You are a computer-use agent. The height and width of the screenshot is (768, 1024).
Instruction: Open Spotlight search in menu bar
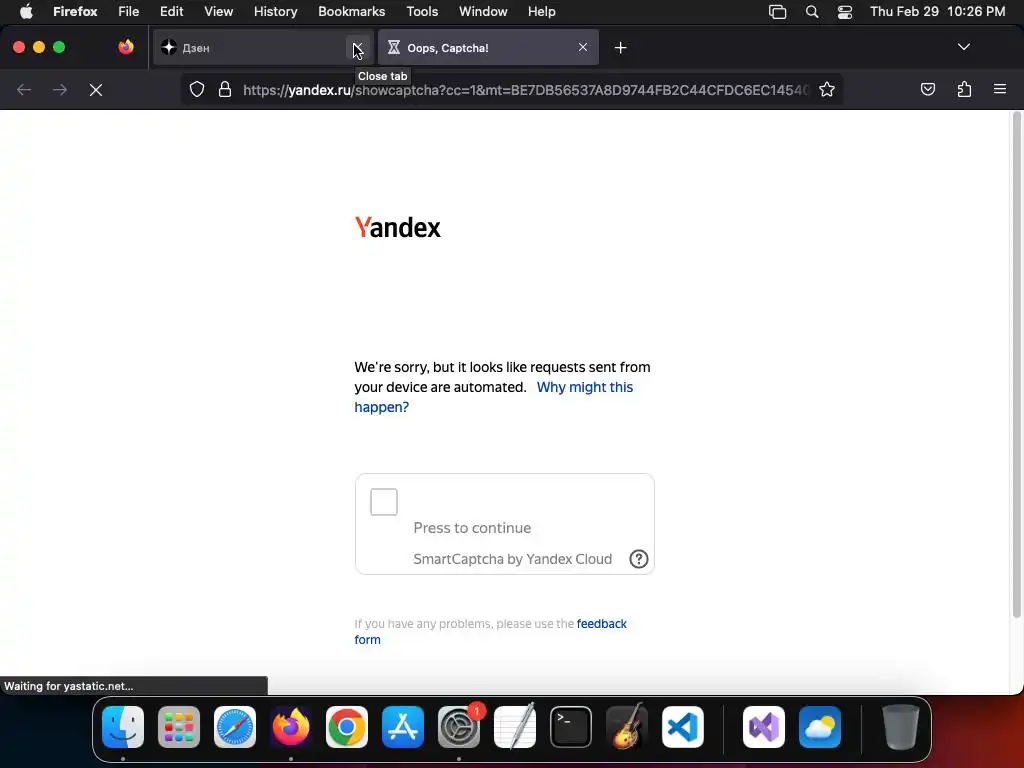click(812, 12)
